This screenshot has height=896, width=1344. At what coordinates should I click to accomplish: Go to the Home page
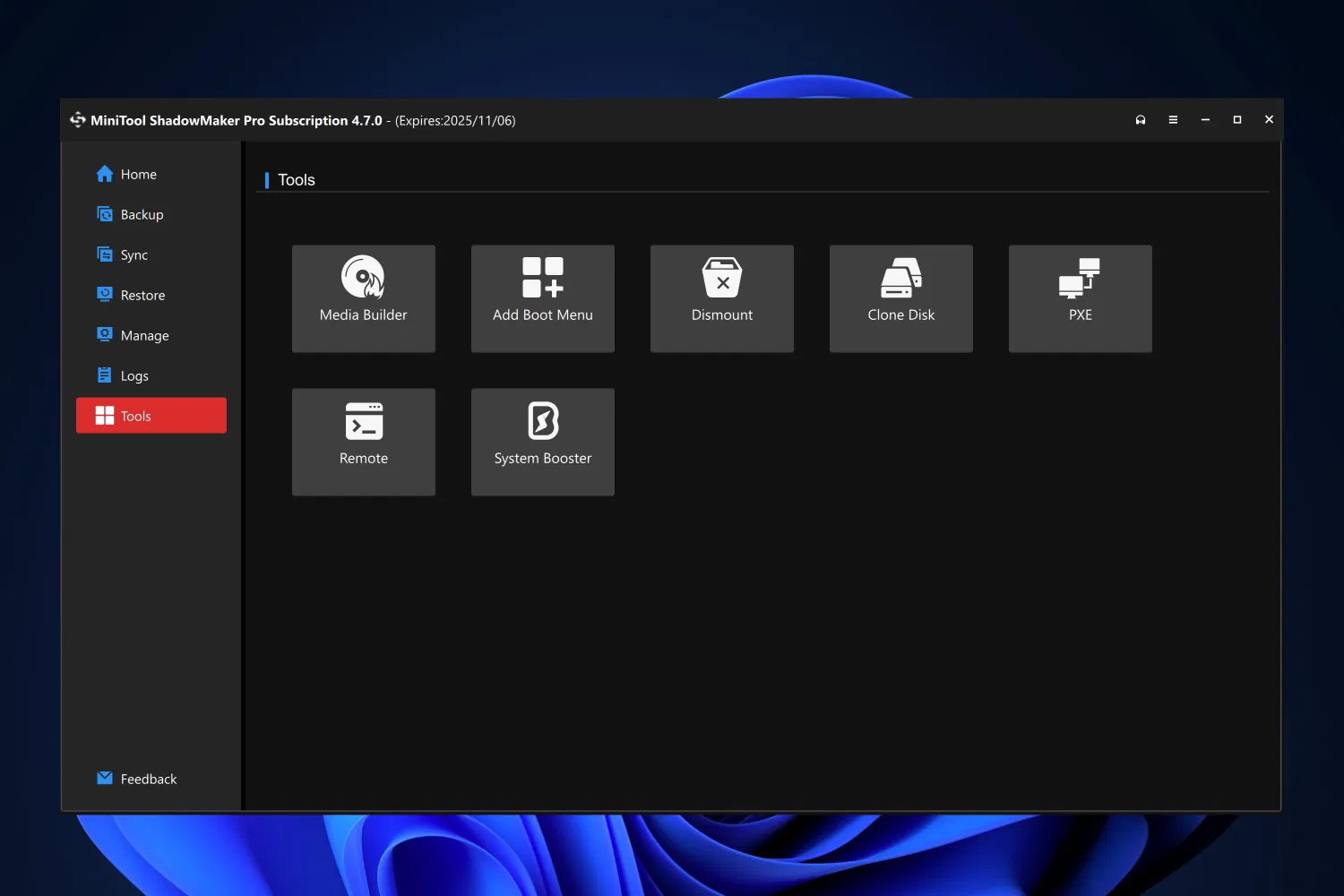click(138, 174)
